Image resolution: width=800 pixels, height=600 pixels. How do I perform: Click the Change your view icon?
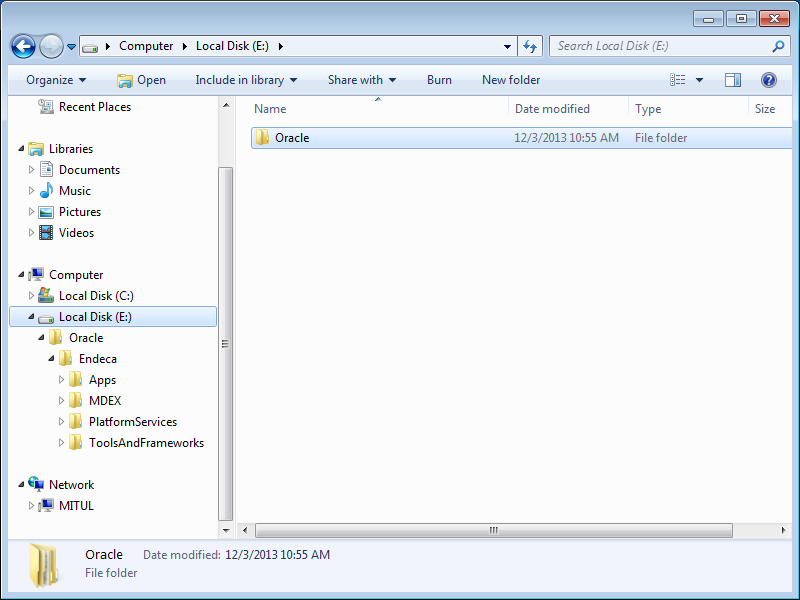point(678,80)
